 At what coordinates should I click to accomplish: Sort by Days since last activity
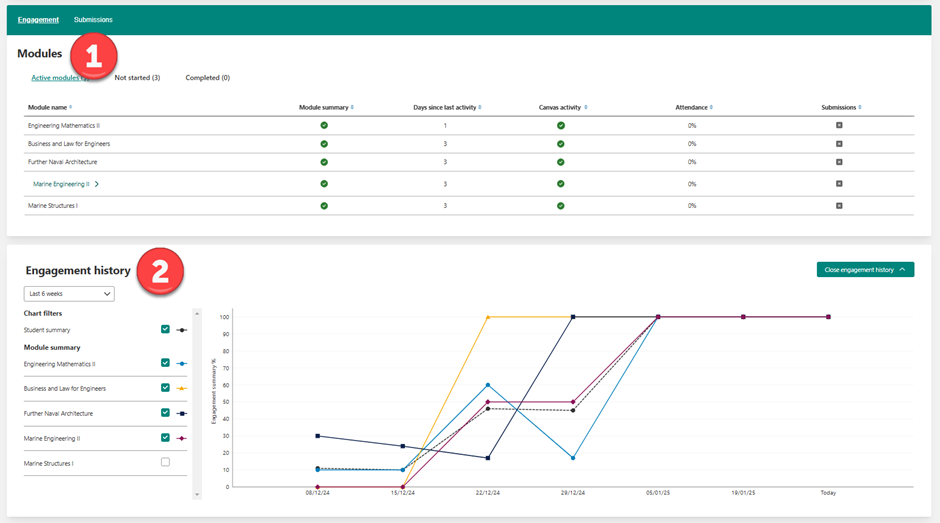coord(481,107)
